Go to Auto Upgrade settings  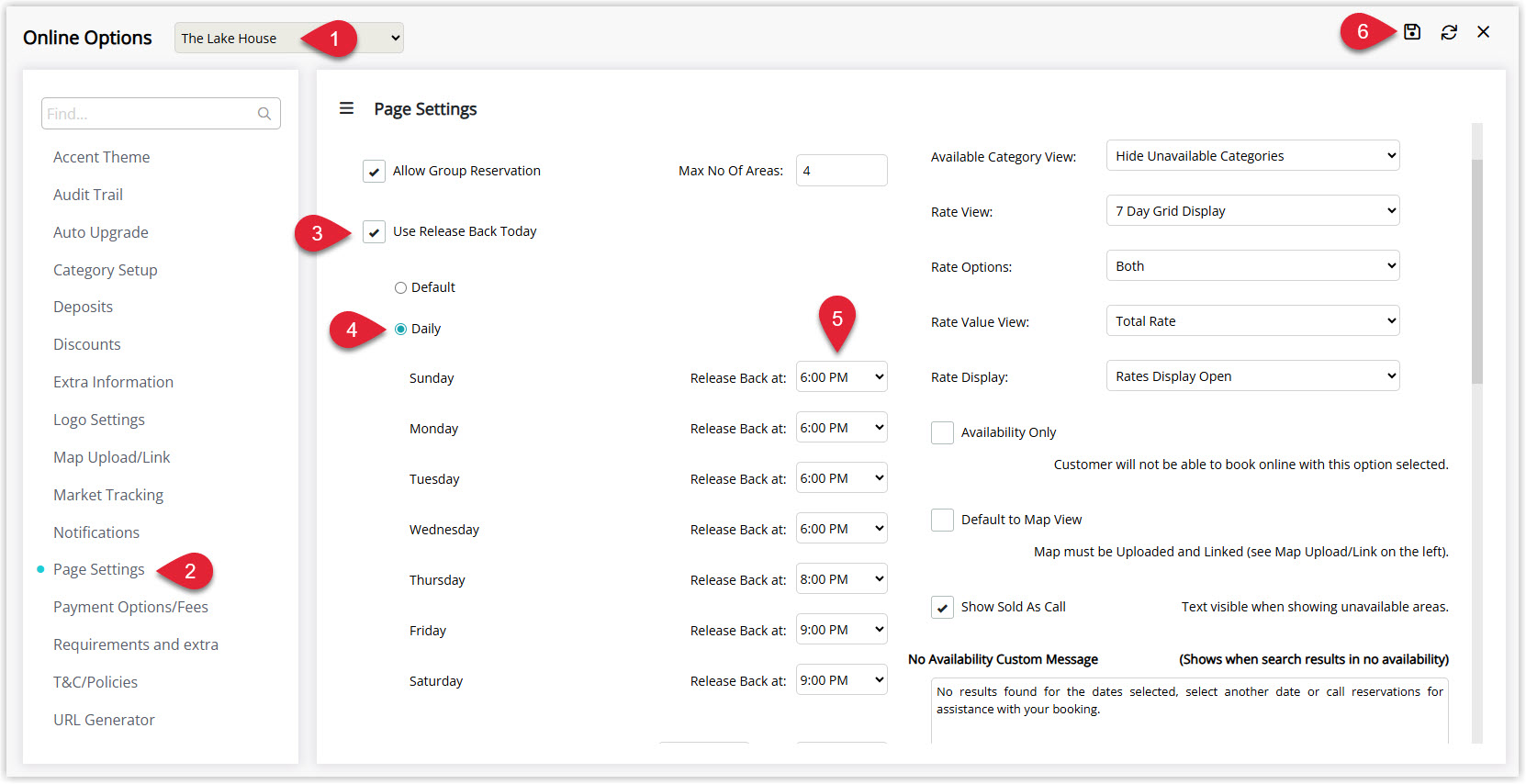pos(101,232)
